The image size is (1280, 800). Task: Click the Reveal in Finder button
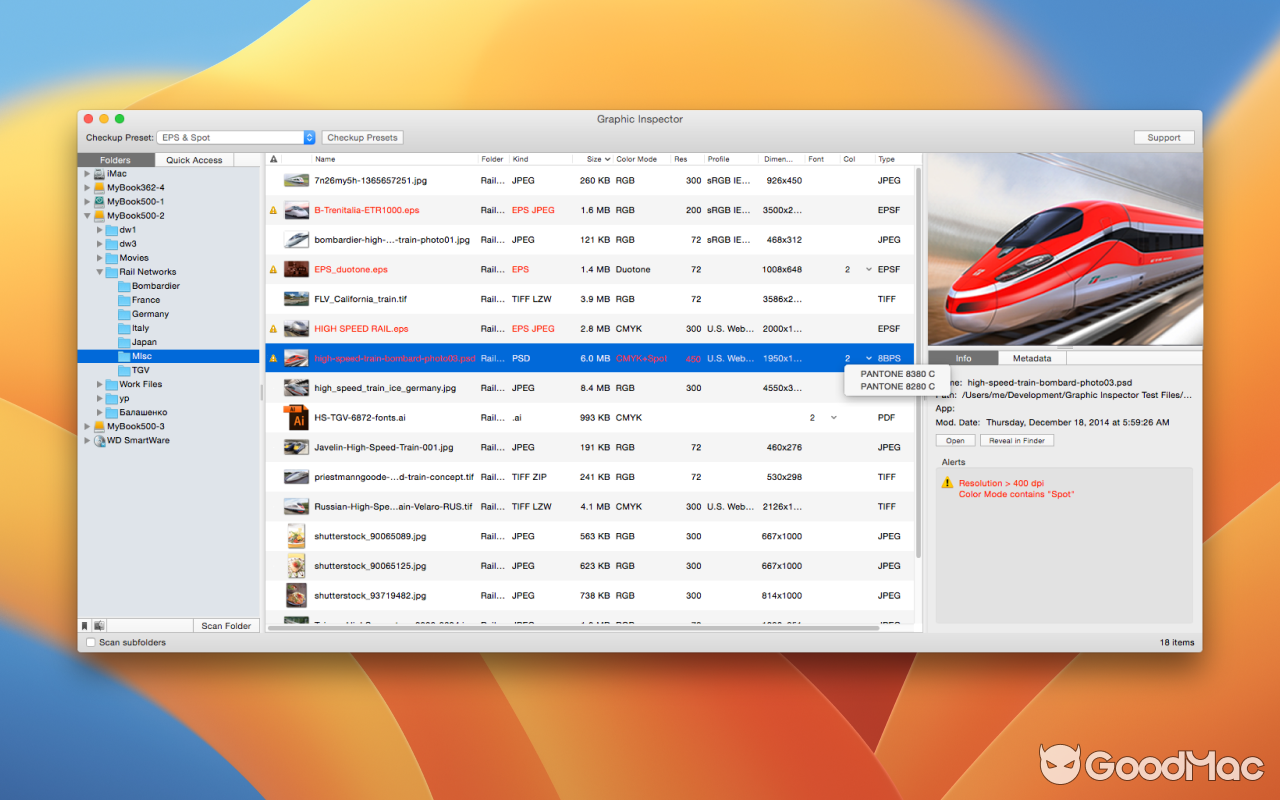click(x=1017, y=440)
